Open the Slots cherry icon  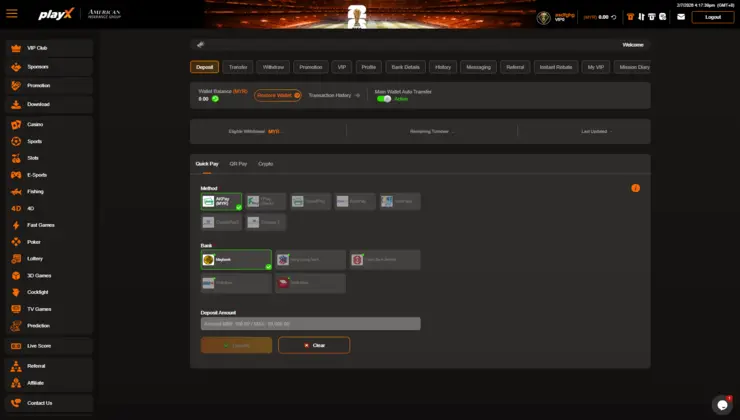[16, 158]
